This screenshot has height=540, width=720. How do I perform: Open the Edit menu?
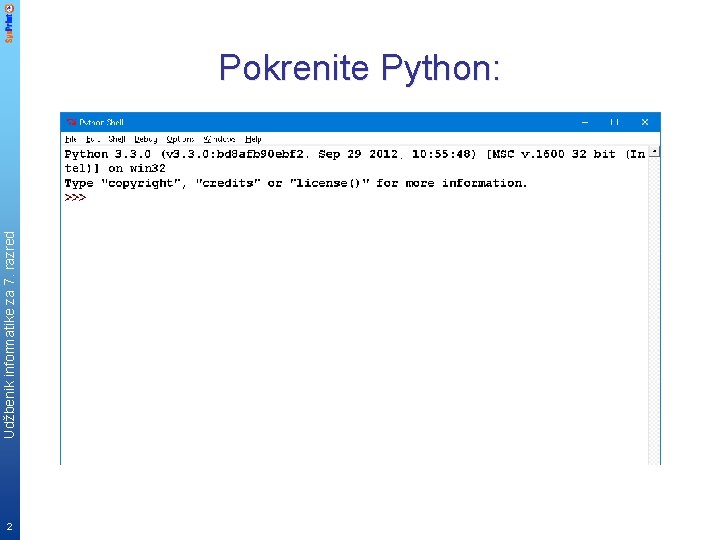tap(92, 139)
